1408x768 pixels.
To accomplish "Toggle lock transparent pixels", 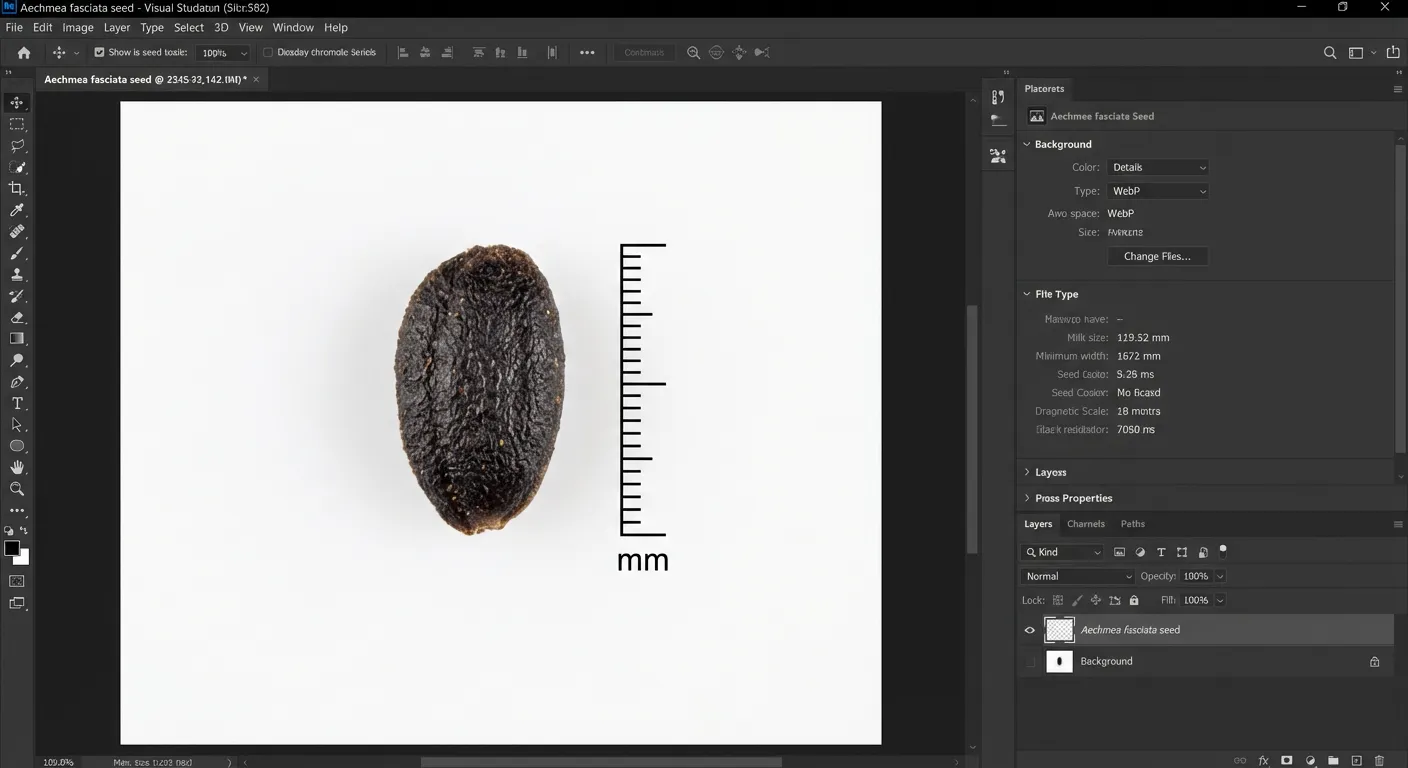I will pos(1058,600).
